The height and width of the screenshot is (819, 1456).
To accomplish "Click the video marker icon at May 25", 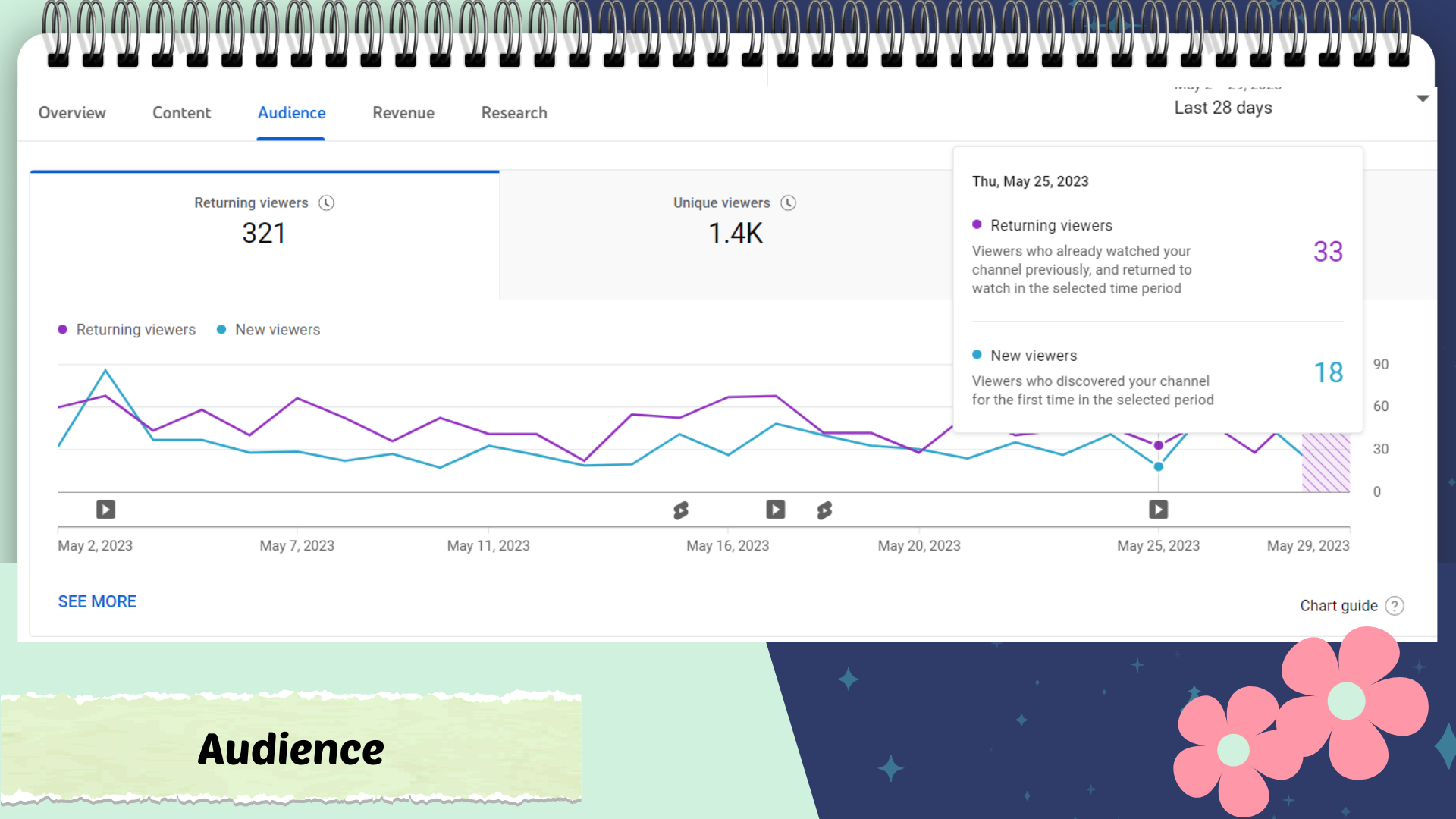I will 1158,510.
